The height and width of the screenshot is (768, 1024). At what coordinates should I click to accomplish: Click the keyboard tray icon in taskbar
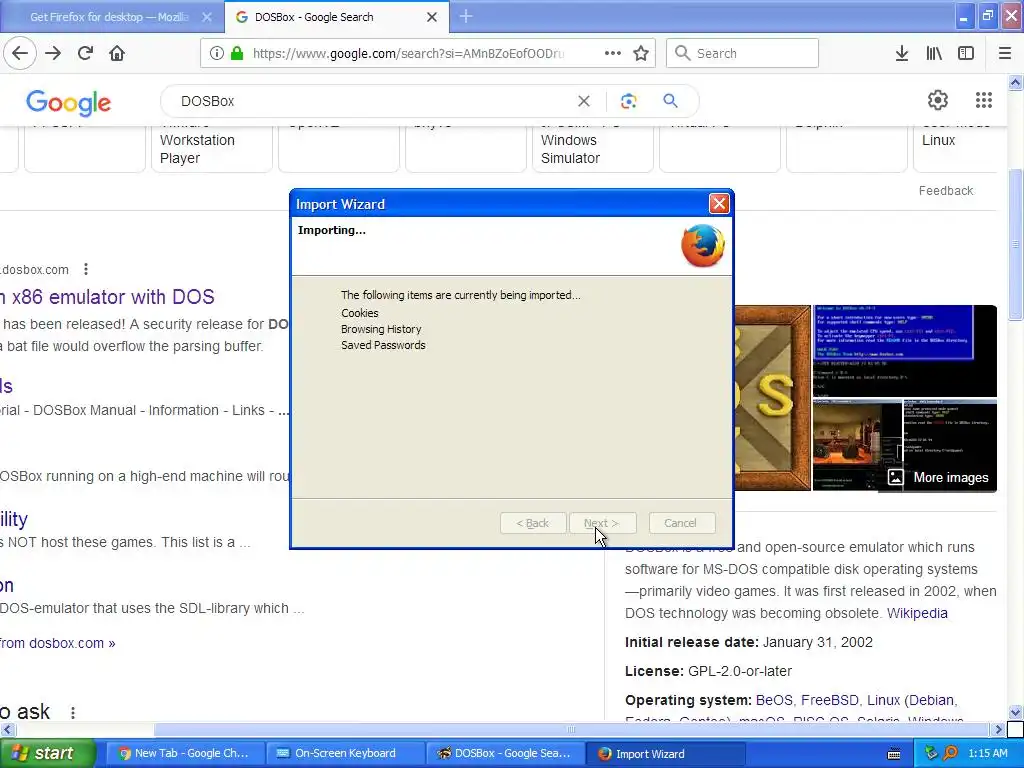[894, 754]
